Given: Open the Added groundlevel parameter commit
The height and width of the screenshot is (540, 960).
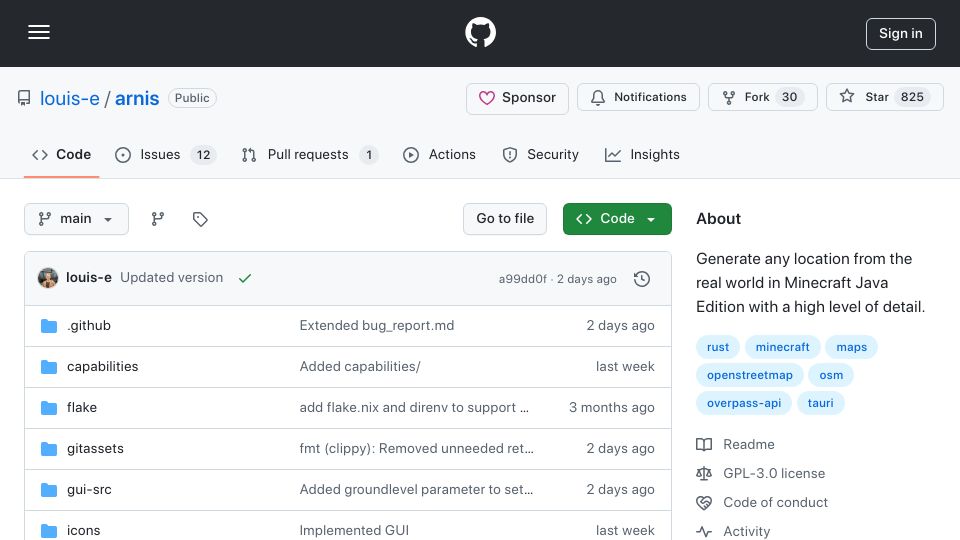Looking at the screenshot, I should pyautogui.click(x=416, y=489).
